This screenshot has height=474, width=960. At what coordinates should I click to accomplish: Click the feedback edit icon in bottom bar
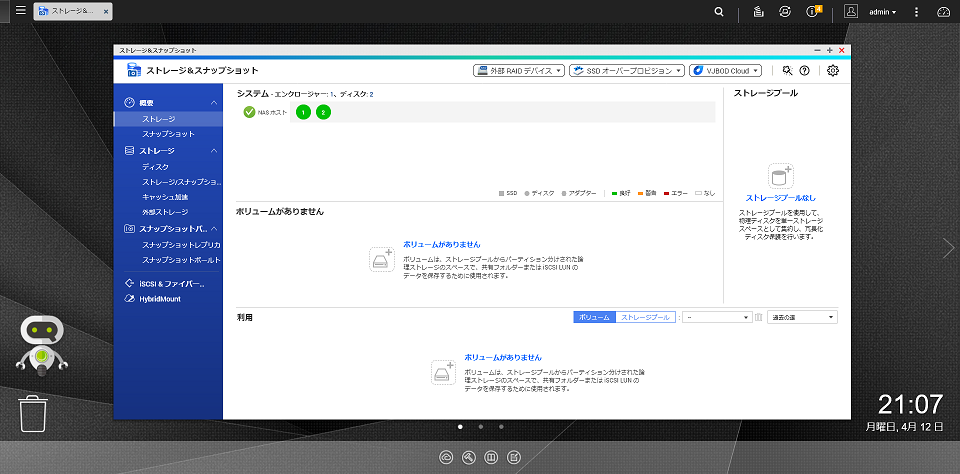515,457
